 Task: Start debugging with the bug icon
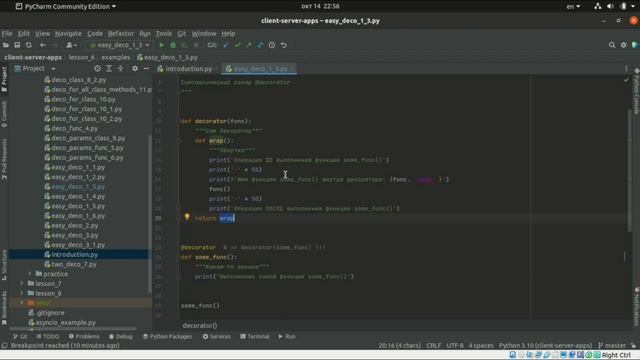(173, 45)
